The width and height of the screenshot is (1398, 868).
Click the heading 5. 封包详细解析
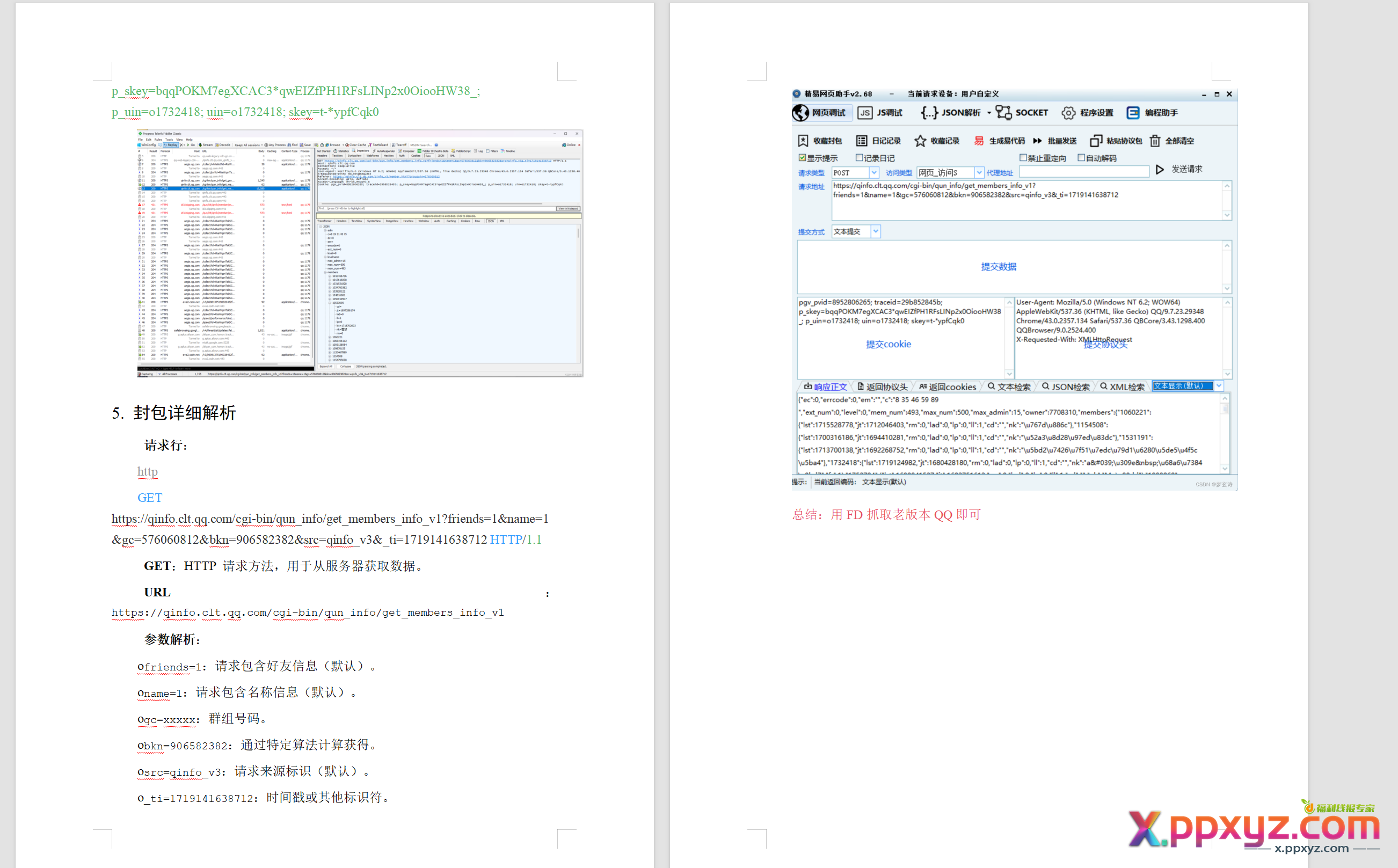(173, 413)
